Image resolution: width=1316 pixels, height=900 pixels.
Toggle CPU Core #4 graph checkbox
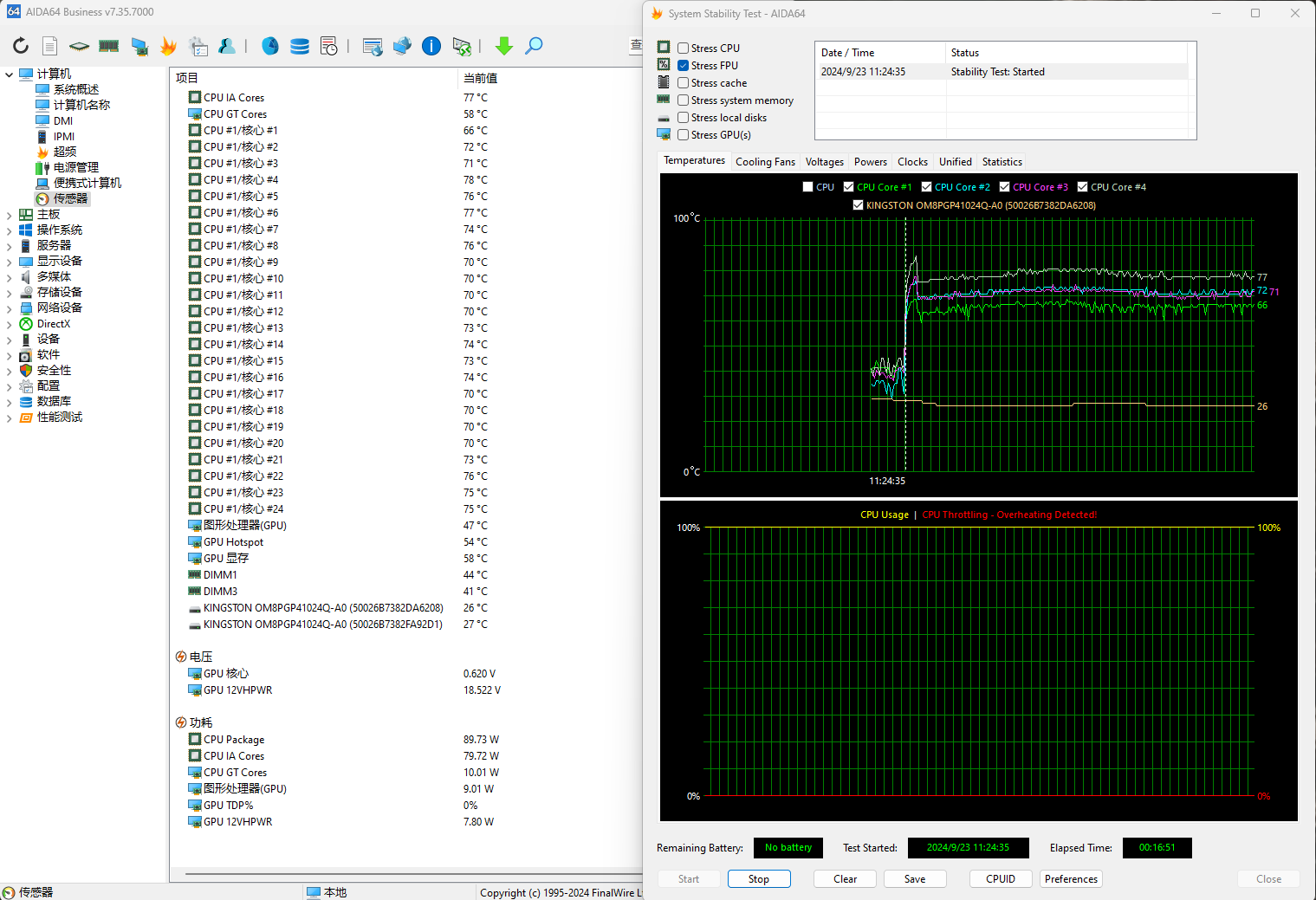(1082, 187)
